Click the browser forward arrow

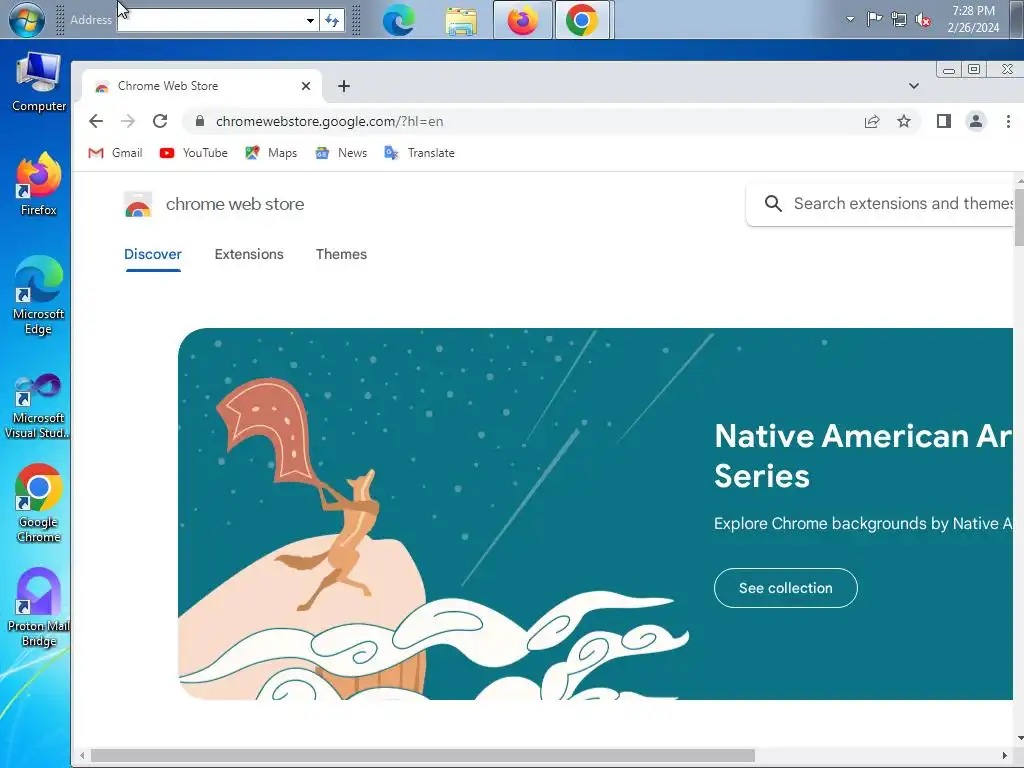pyautogui.click(x=128, y=121)
